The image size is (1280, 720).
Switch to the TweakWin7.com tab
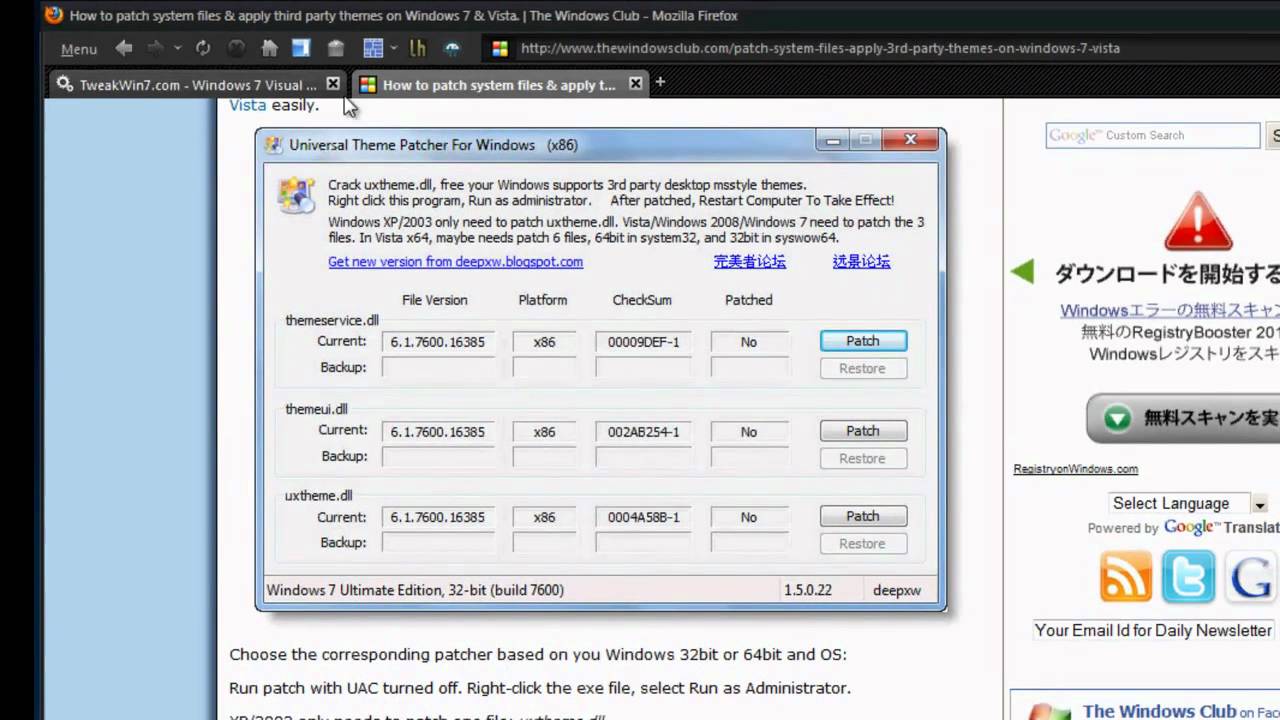point(196,85)
